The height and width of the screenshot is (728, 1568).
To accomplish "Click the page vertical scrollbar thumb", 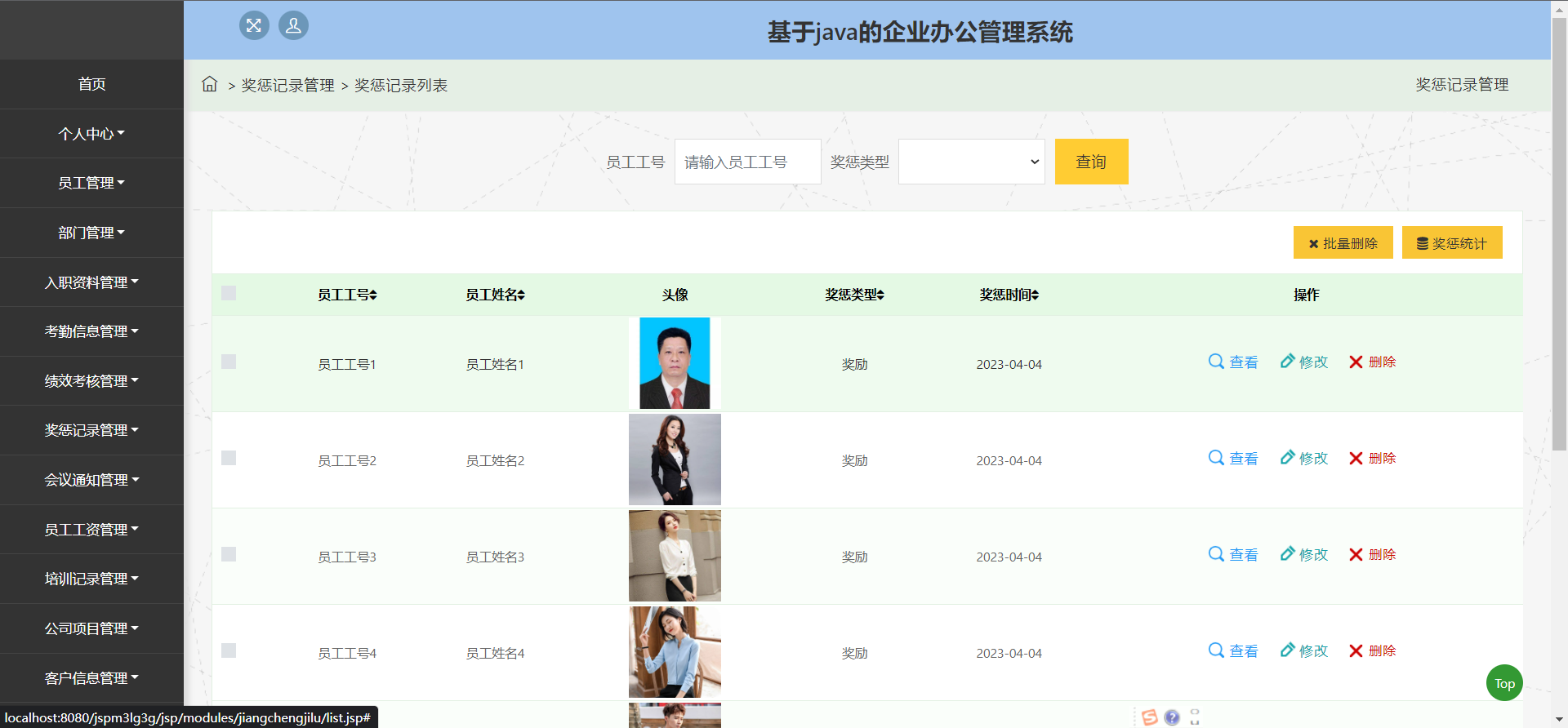I will (1559, 237).
